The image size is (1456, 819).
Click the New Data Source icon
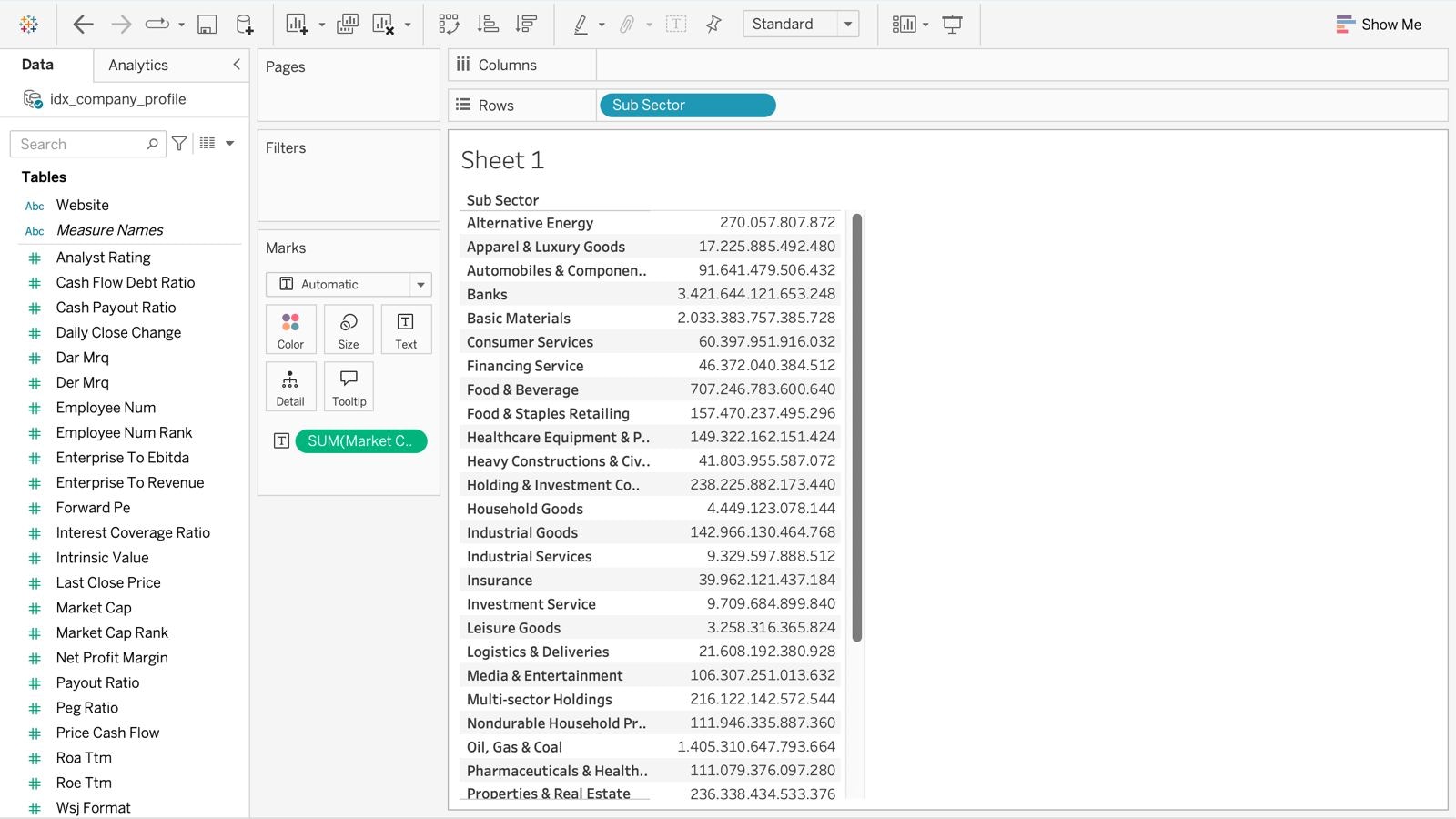coord(243,25)
